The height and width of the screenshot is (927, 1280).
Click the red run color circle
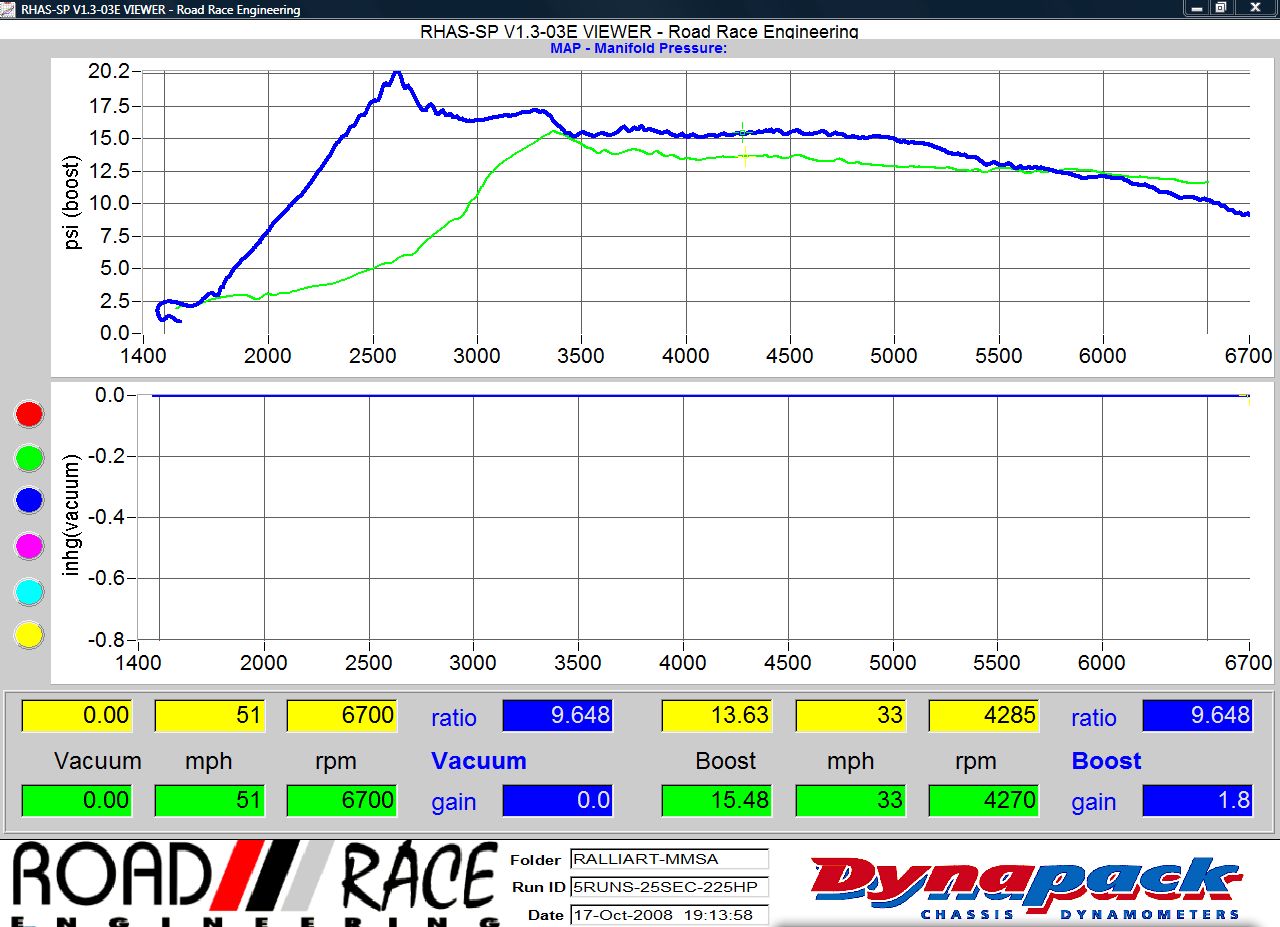(29, 414)
